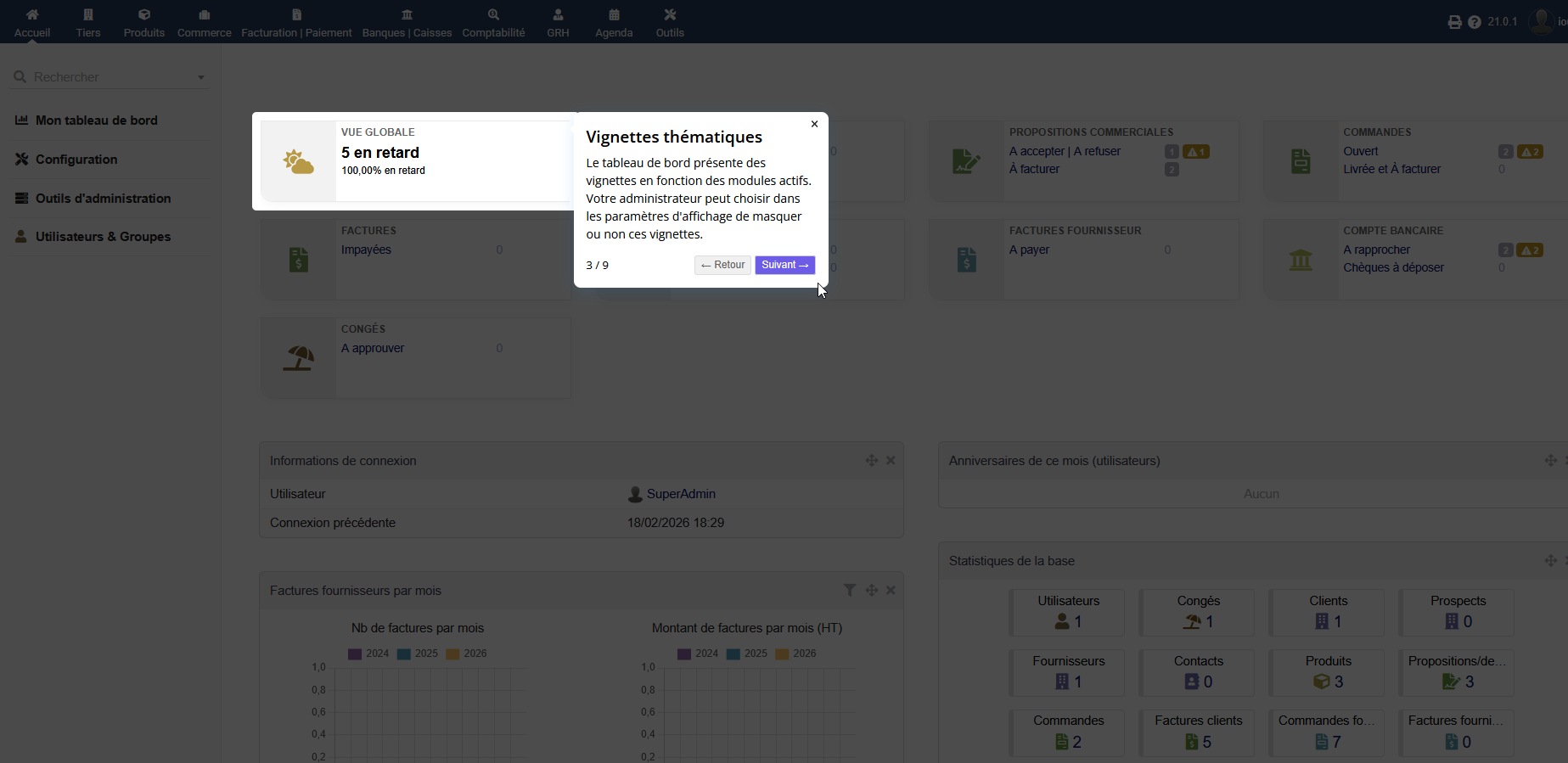Click the print icon in top bar
This screenshot has height=763, width=1568.
point(1454,22)
